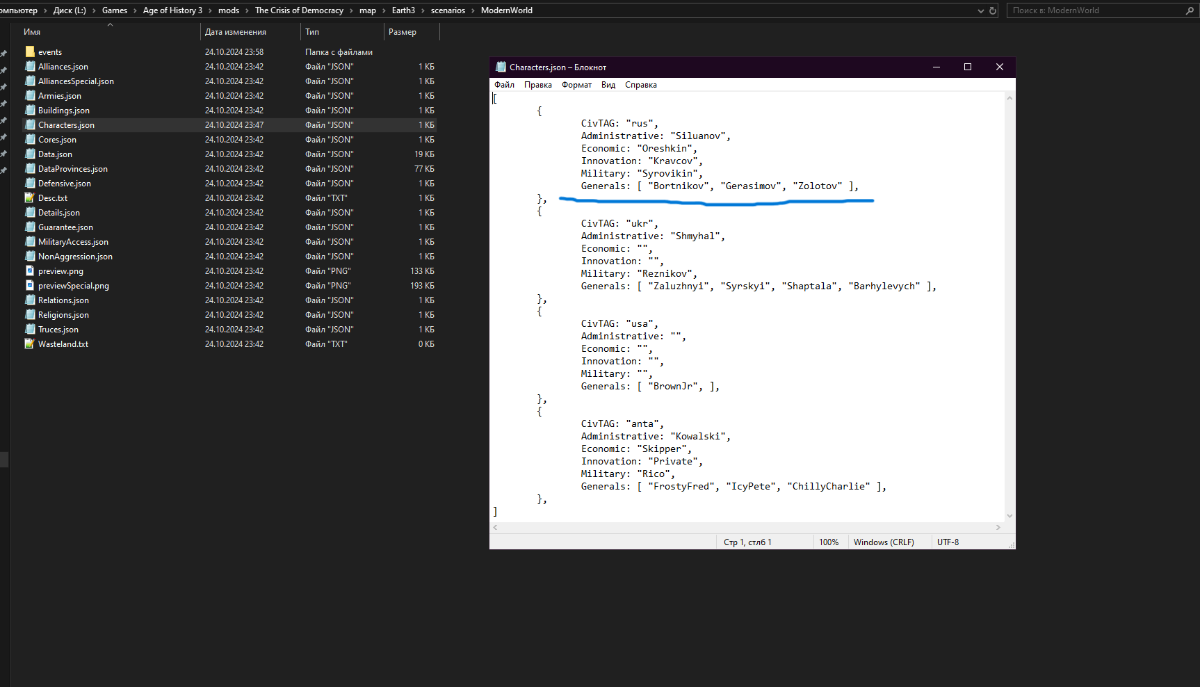
Task: Sort files by the Тип column header
Action: 312,32
